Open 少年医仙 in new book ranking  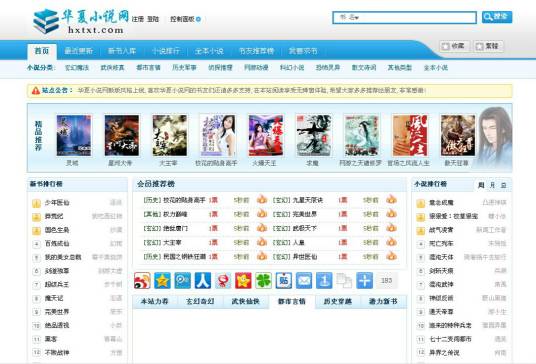(x=57, y=203)
